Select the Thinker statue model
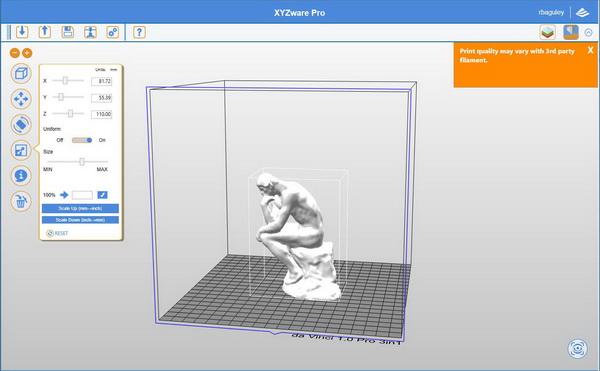The height and width of the screenshot is (371, 600). tap(299, 236)
